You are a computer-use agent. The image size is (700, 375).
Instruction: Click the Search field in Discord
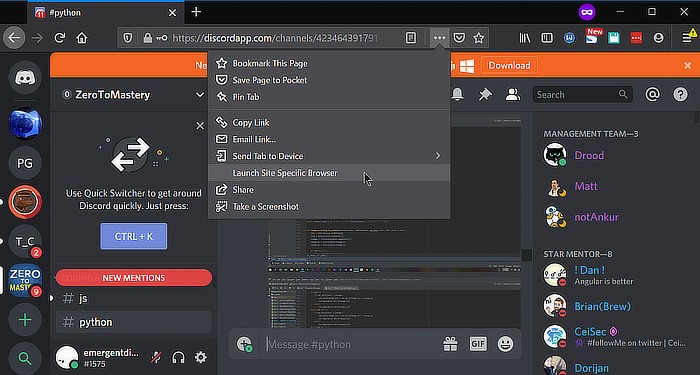583,95
